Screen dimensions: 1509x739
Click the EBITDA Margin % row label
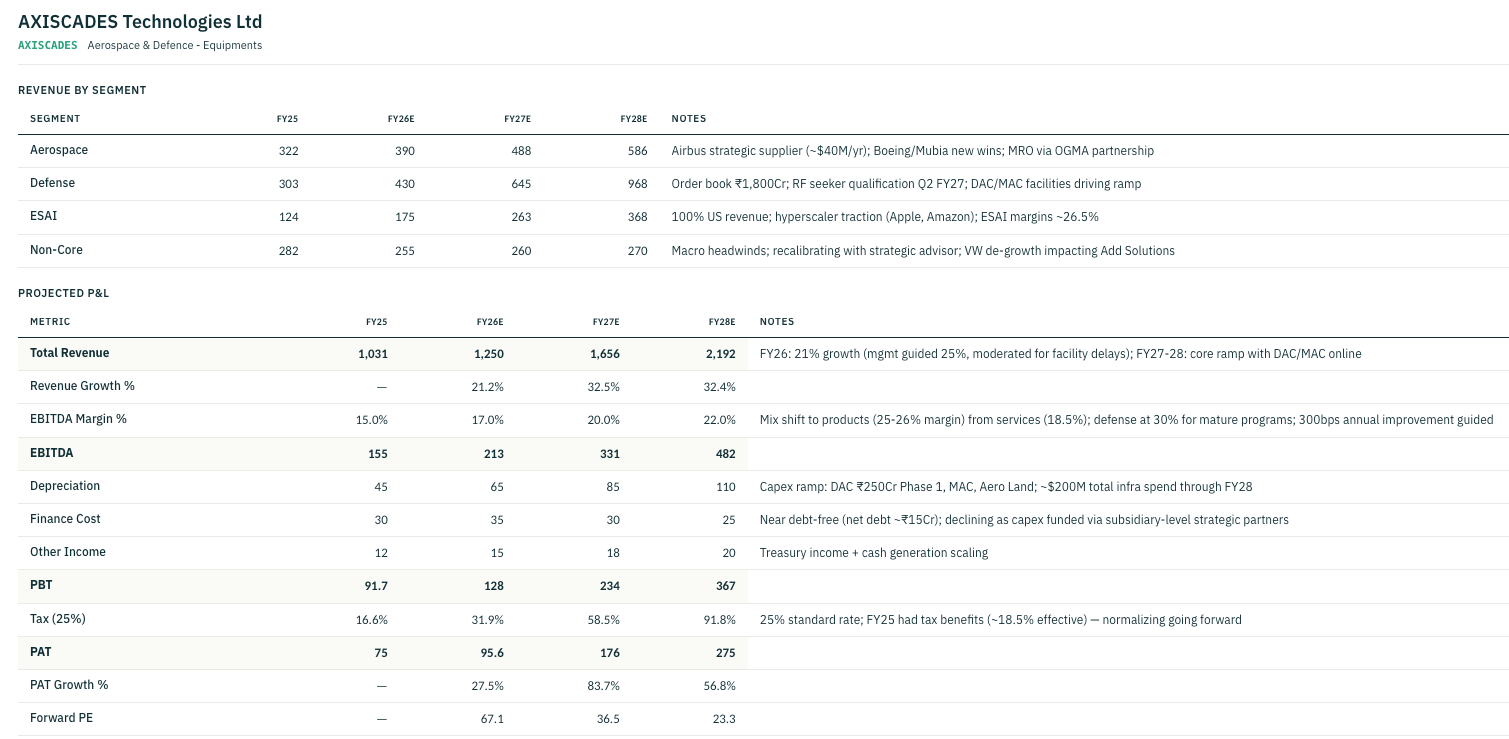pyautogui.click(x=78, y=419)
